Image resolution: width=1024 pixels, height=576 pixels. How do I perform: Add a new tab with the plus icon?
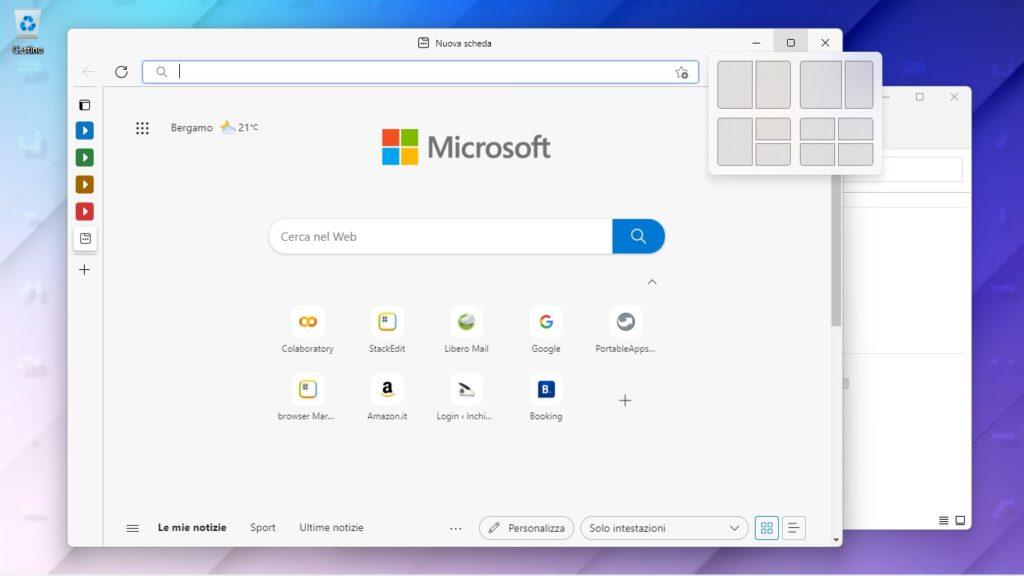point(84,270)
